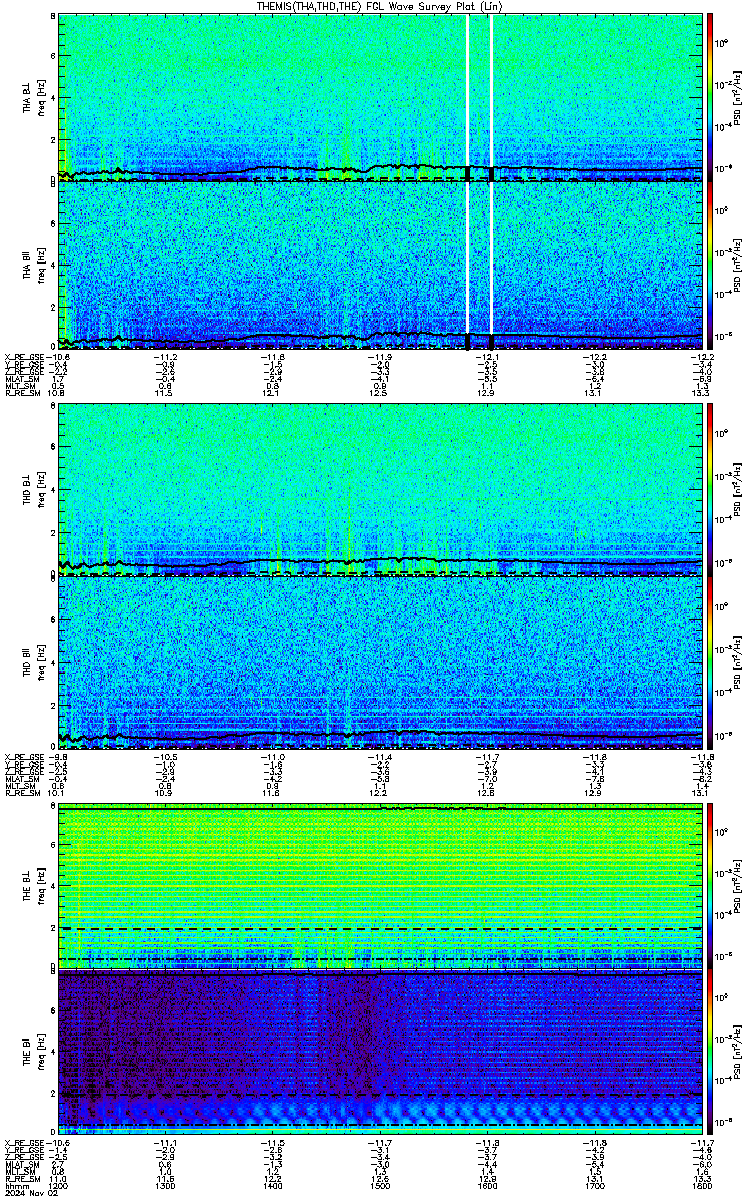Click the 1800 time tick label
This screenshot has height=1200, width=750.
click(x=704, y=1184)
